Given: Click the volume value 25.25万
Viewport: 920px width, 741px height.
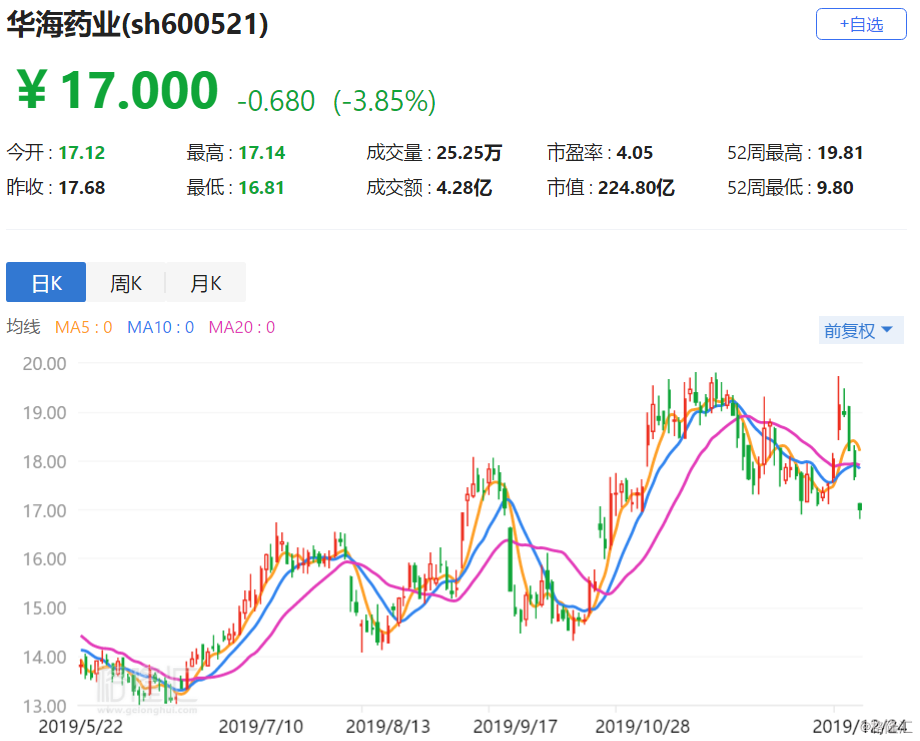Looking at the screenshot, I should pyautogui.click(x=469, y=153).
